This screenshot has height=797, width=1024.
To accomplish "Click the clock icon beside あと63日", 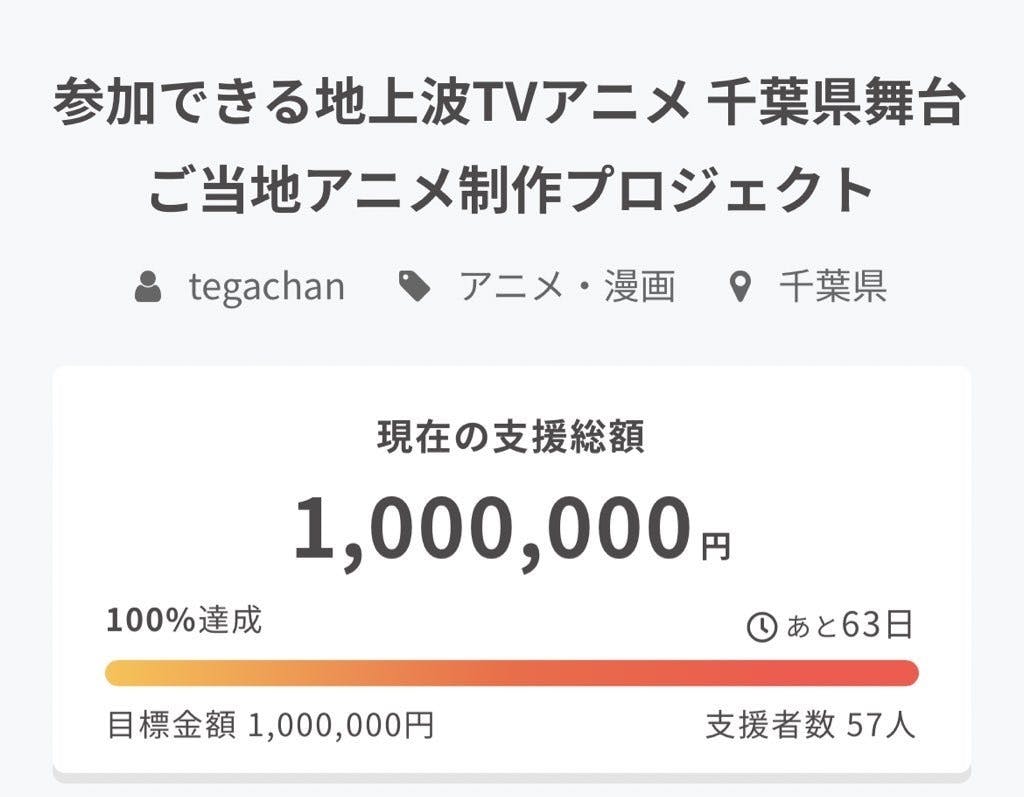I will pyautogui.click(x=762, y=628).
